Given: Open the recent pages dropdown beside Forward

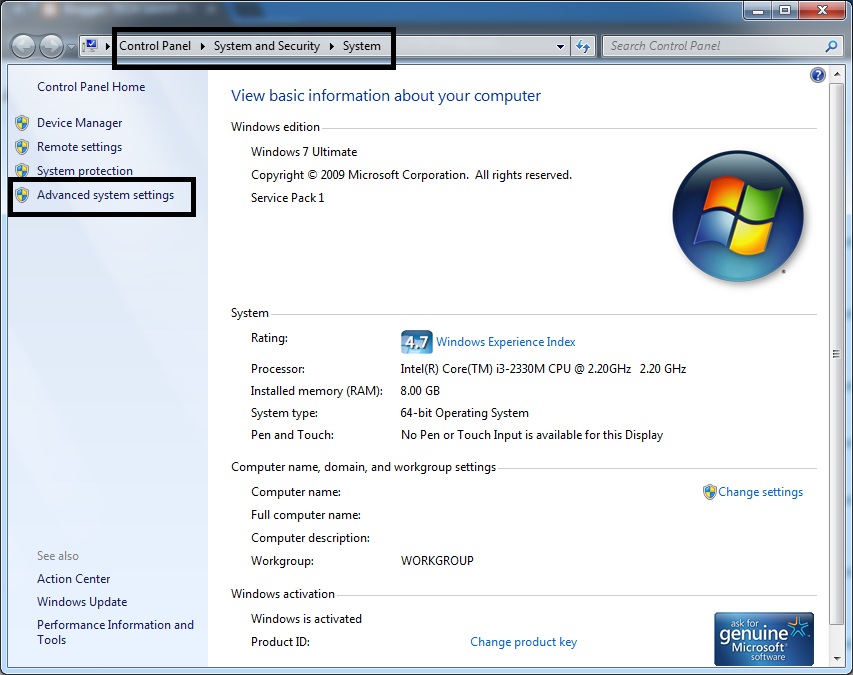Looking at the screenshot, I should point(71,47).
